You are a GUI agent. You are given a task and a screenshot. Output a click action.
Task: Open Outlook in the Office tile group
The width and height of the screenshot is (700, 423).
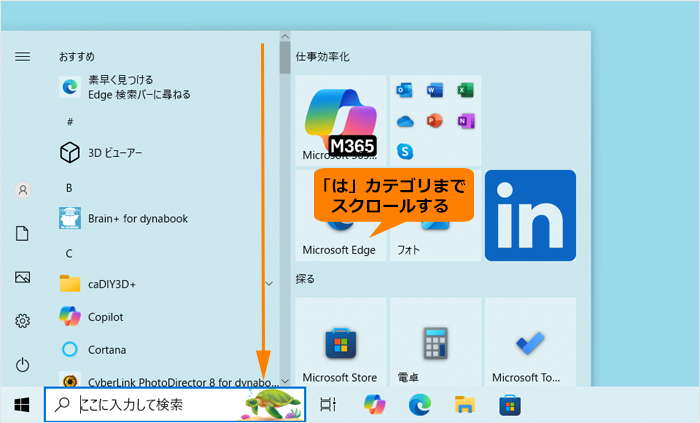404,91
